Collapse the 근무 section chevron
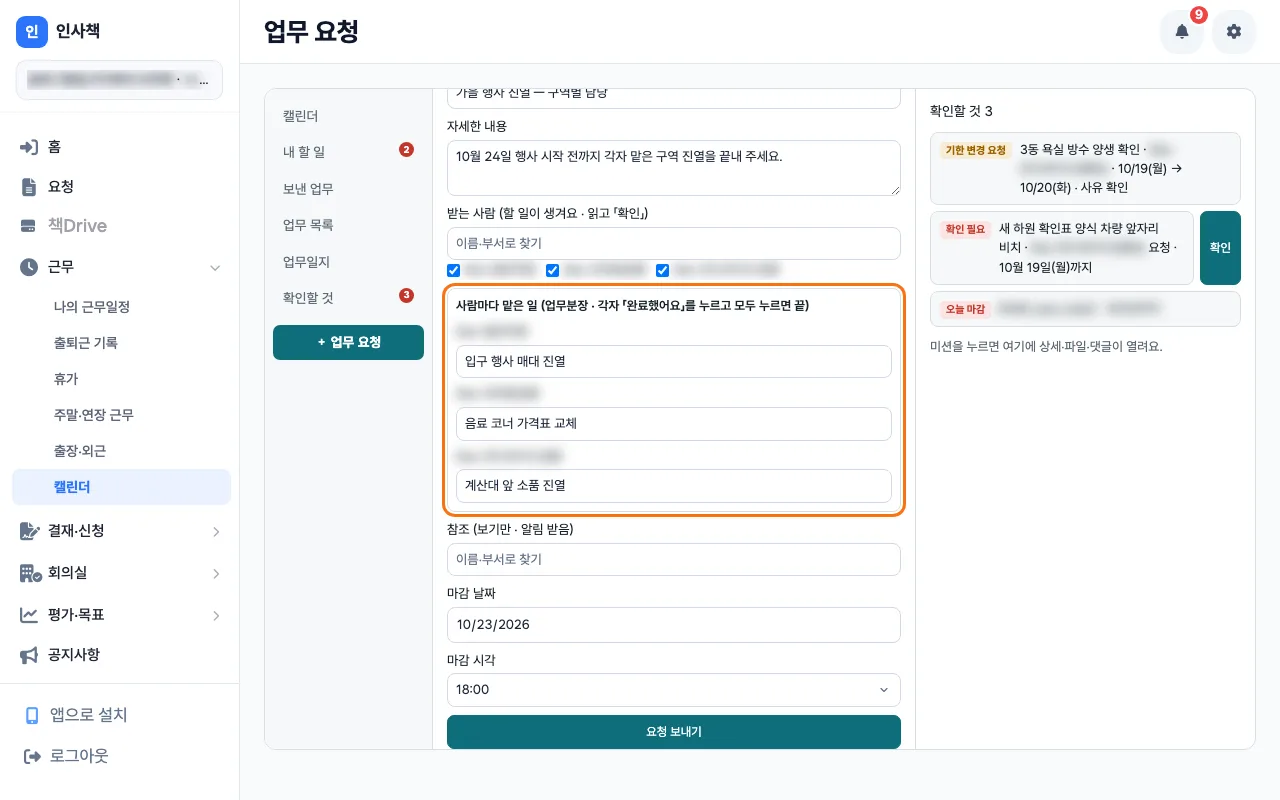Image resolution: width=1280 pixels, height=800 pixels. pyautogui.click(x=215, y=267)
